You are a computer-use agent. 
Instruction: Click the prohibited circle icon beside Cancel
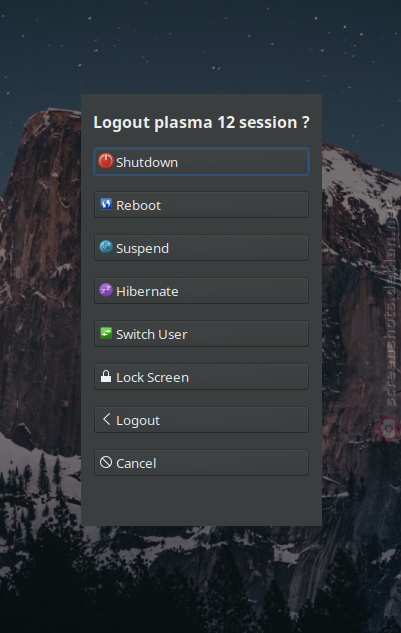pos(106,462)
